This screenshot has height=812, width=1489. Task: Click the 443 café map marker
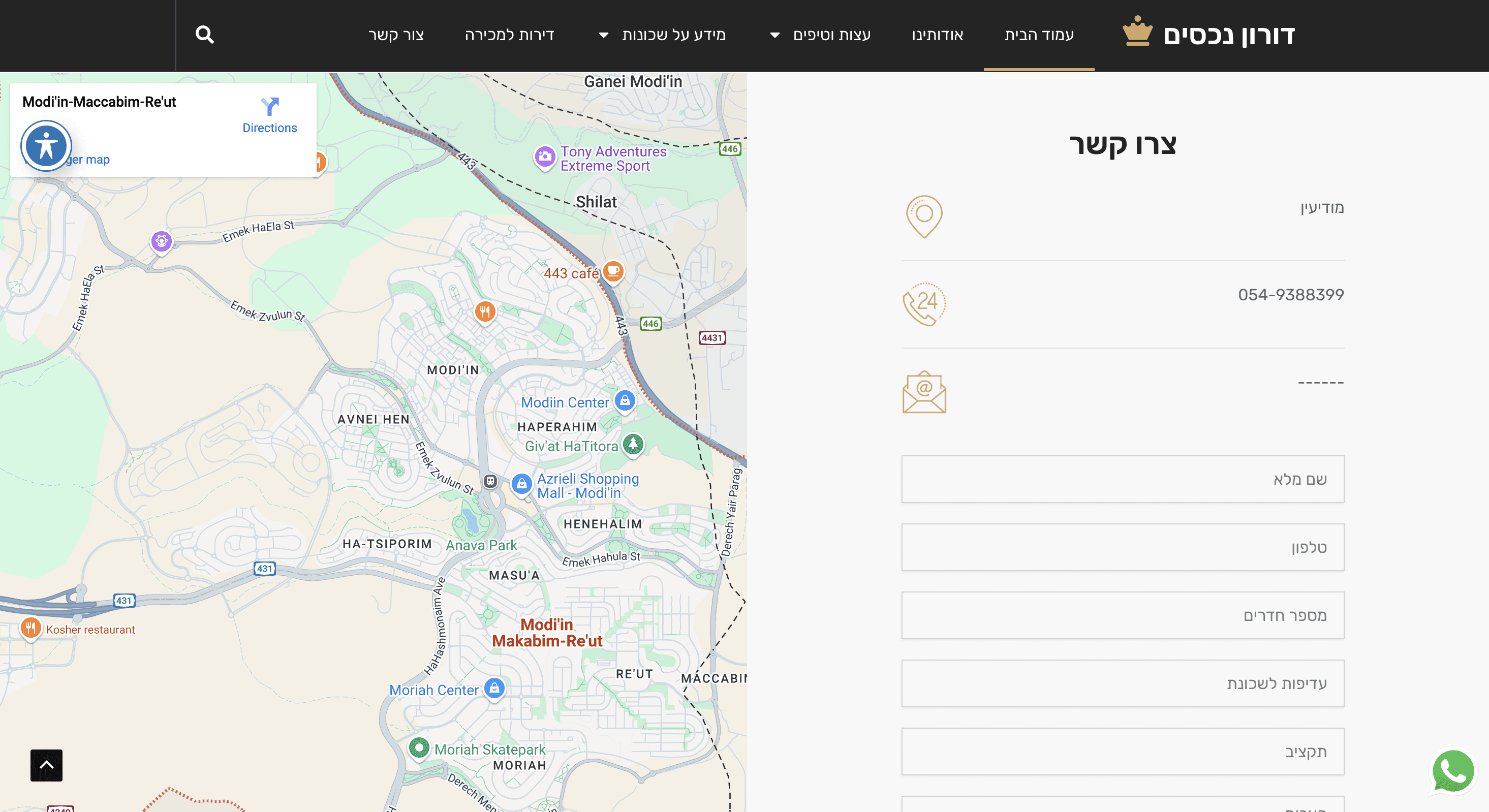(613, 270)
